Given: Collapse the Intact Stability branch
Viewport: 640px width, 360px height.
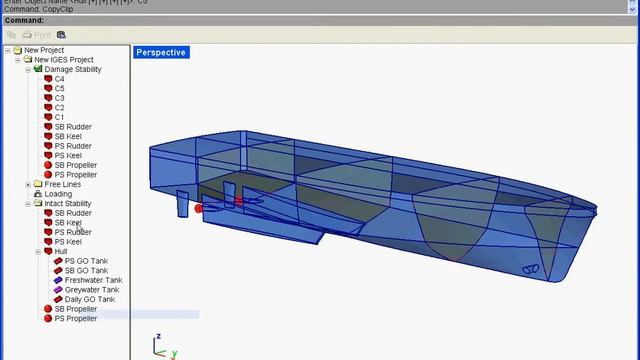Looking at the screenshot, I should click(x=28, y=204).
